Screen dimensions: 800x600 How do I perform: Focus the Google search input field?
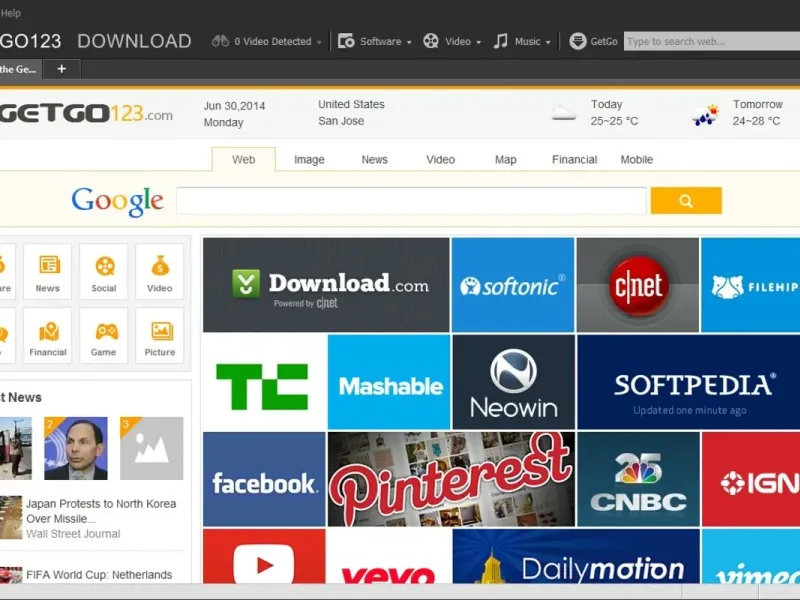[x=411, y=201]
